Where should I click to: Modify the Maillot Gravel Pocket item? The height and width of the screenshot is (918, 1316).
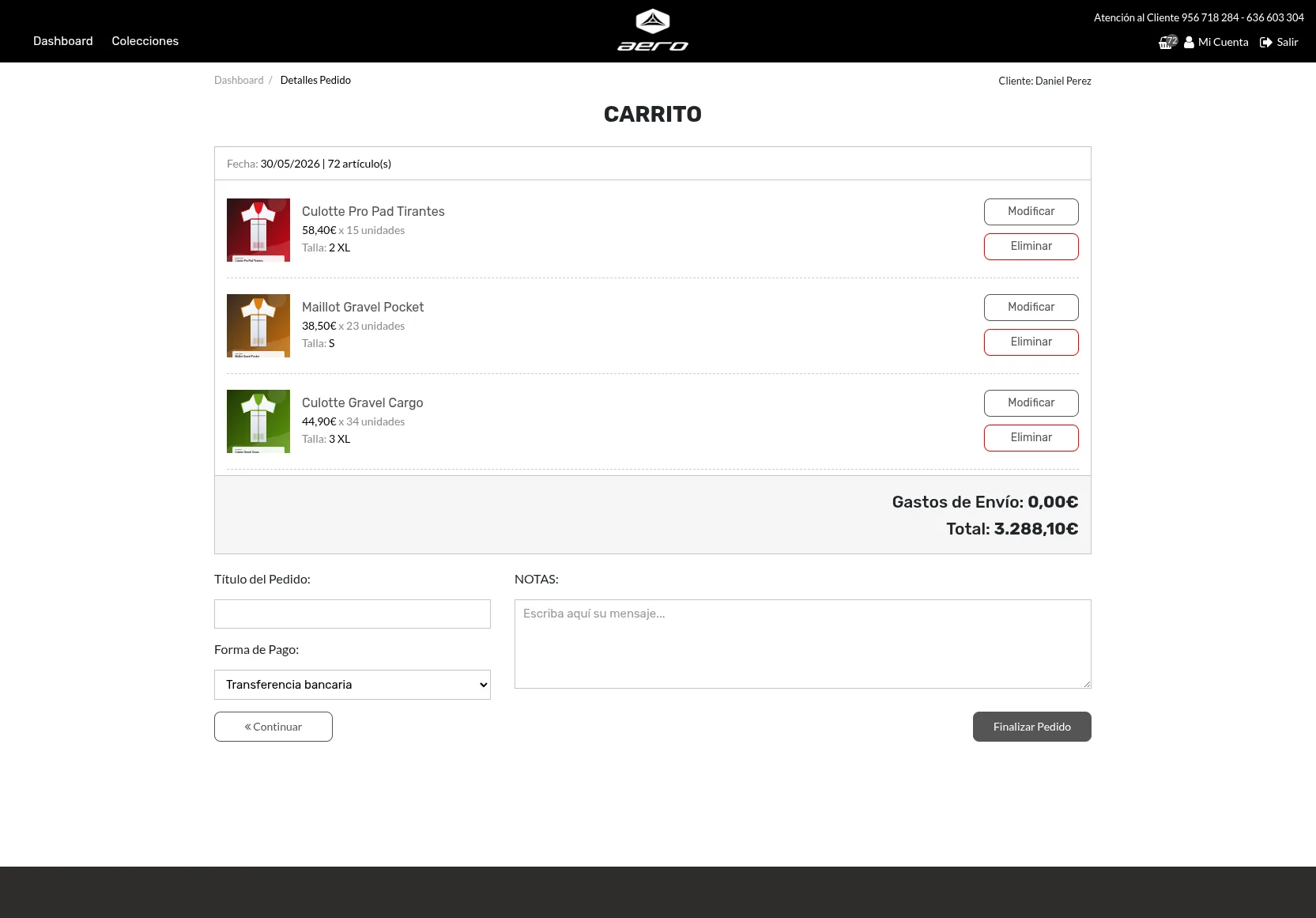(1031, 308)
